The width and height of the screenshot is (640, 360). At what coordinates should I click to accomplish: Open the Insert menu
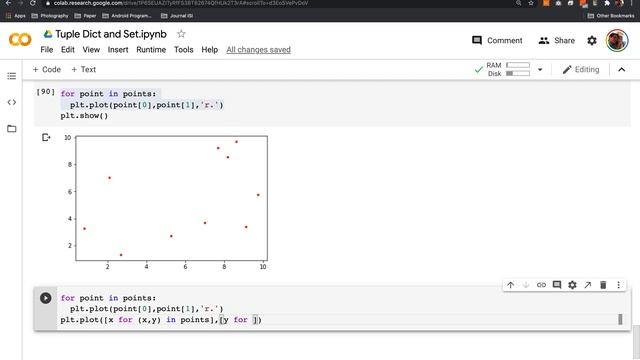click(x=118, y=50)
